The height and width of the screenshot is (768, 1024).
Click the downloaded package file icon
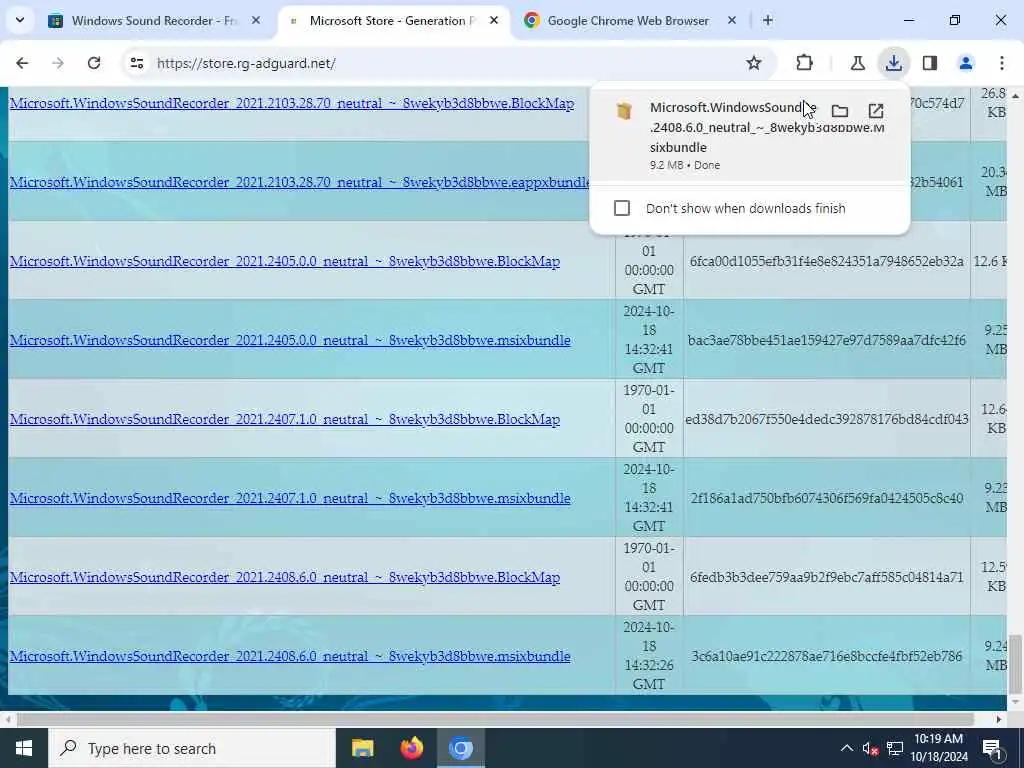click(624, 110)
